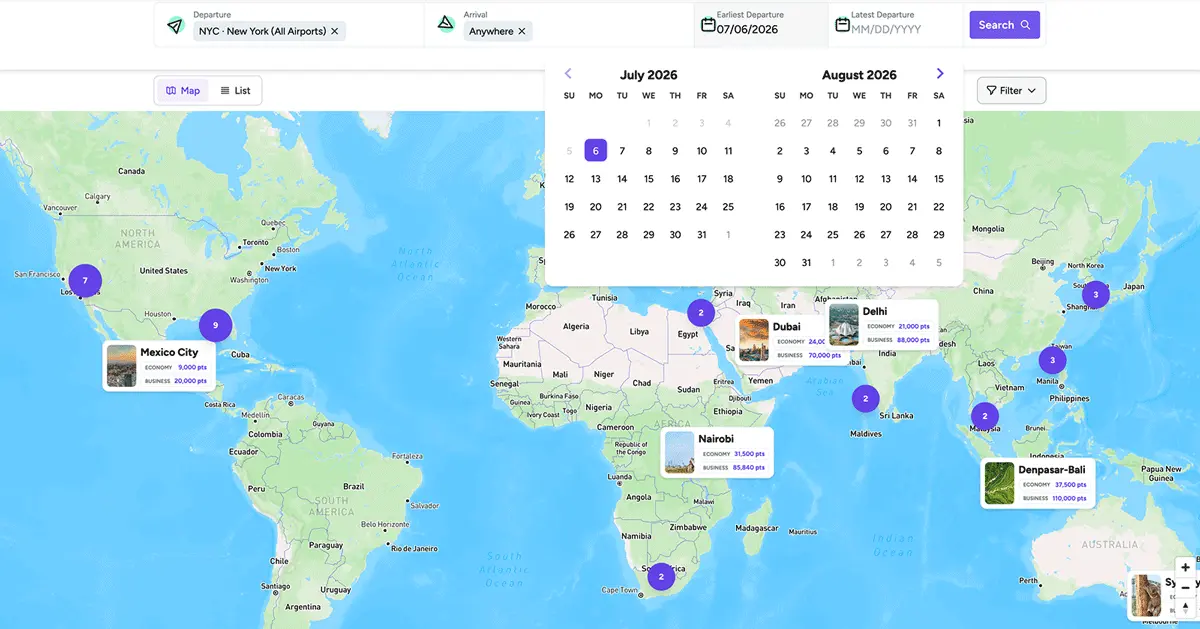Reset map bearing with the compass button
This screenshot has width=1200, height=629.
click(x=1185, y=607)
